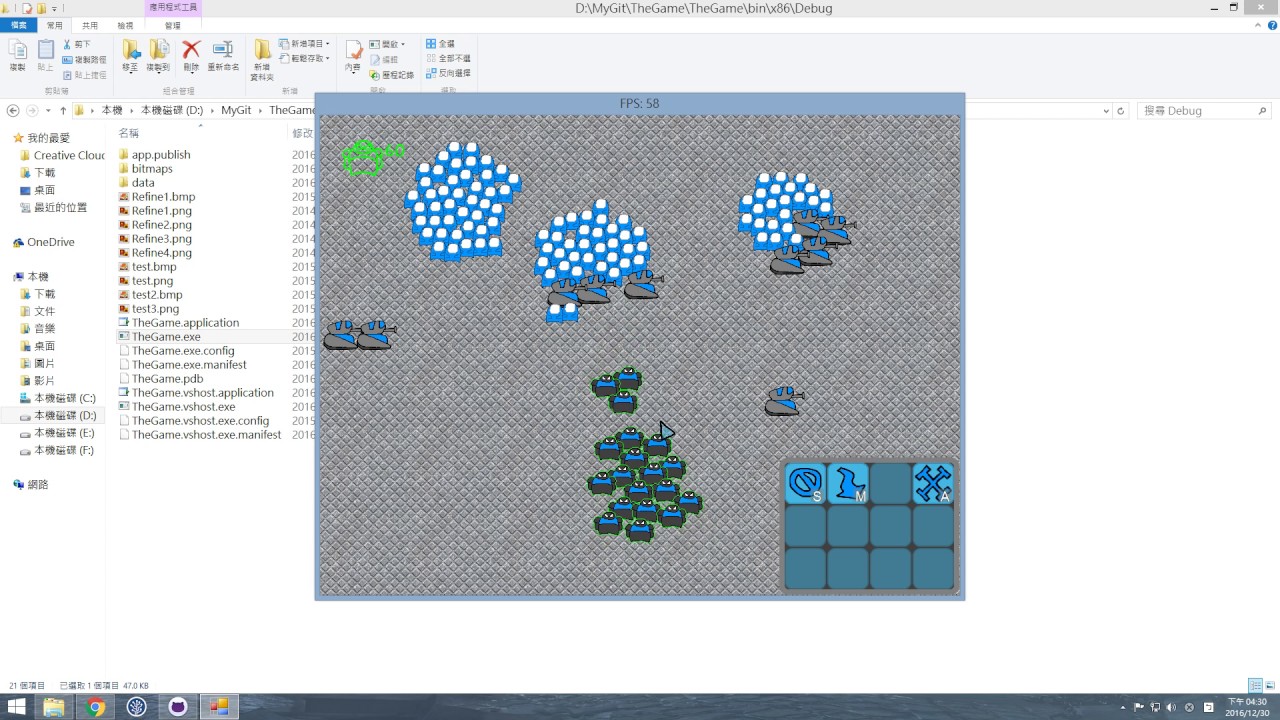This screenshot has width=1280, height=720.
Task: Click the 重新命名 rename icon
Action: pyautogui.click(x=223, y=55)
